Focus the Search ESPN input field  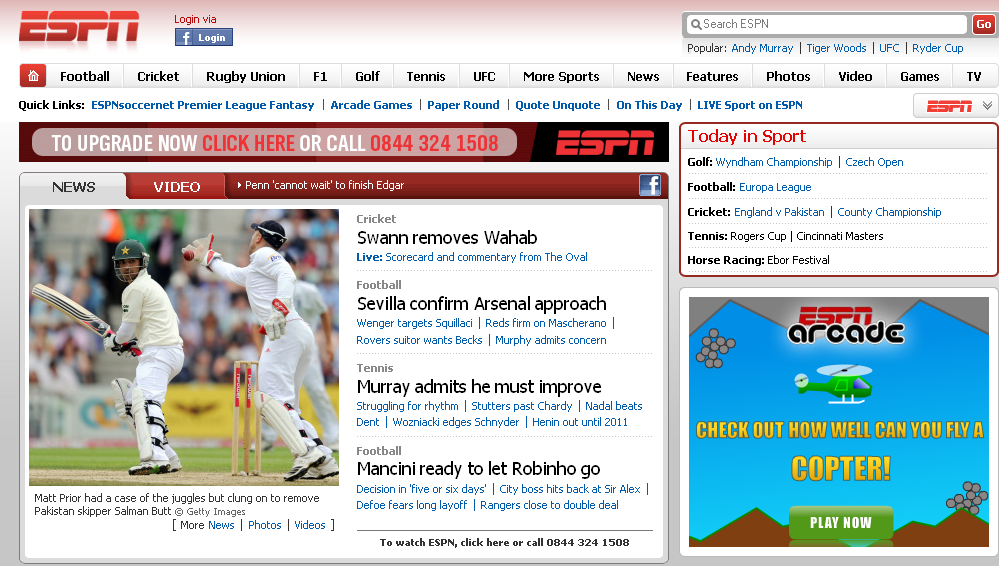pos(826,24)
